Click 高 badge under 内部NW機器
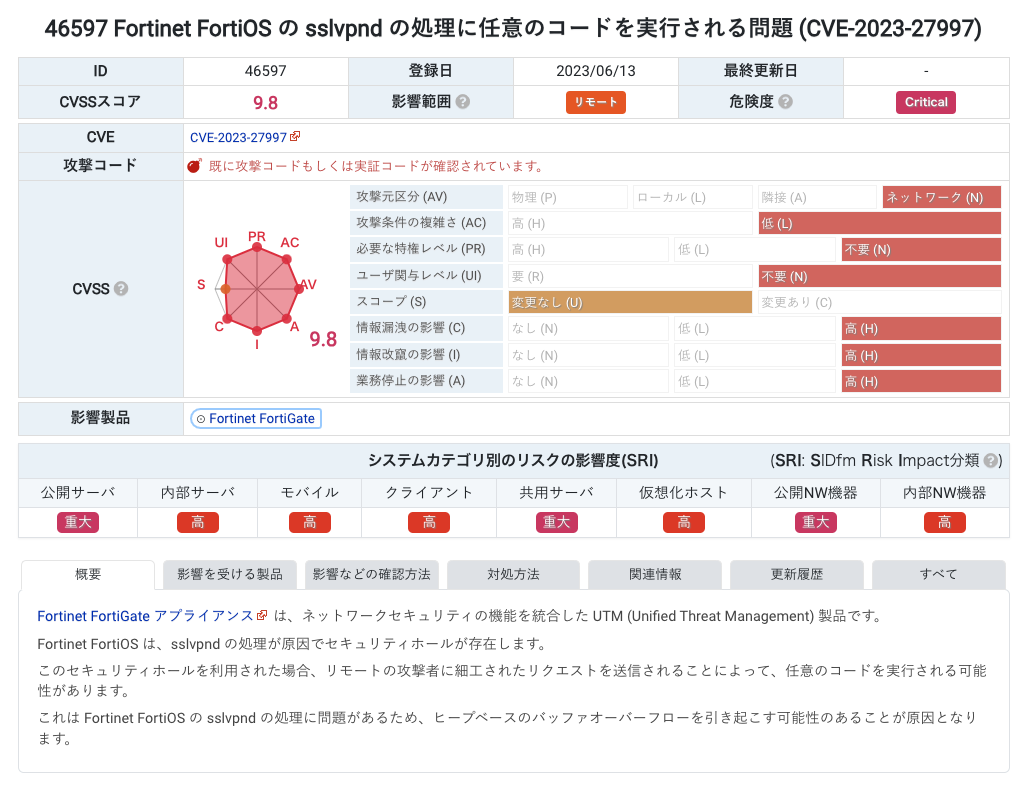Screen dimensions: 1028x787 click(x=945, y=522)
